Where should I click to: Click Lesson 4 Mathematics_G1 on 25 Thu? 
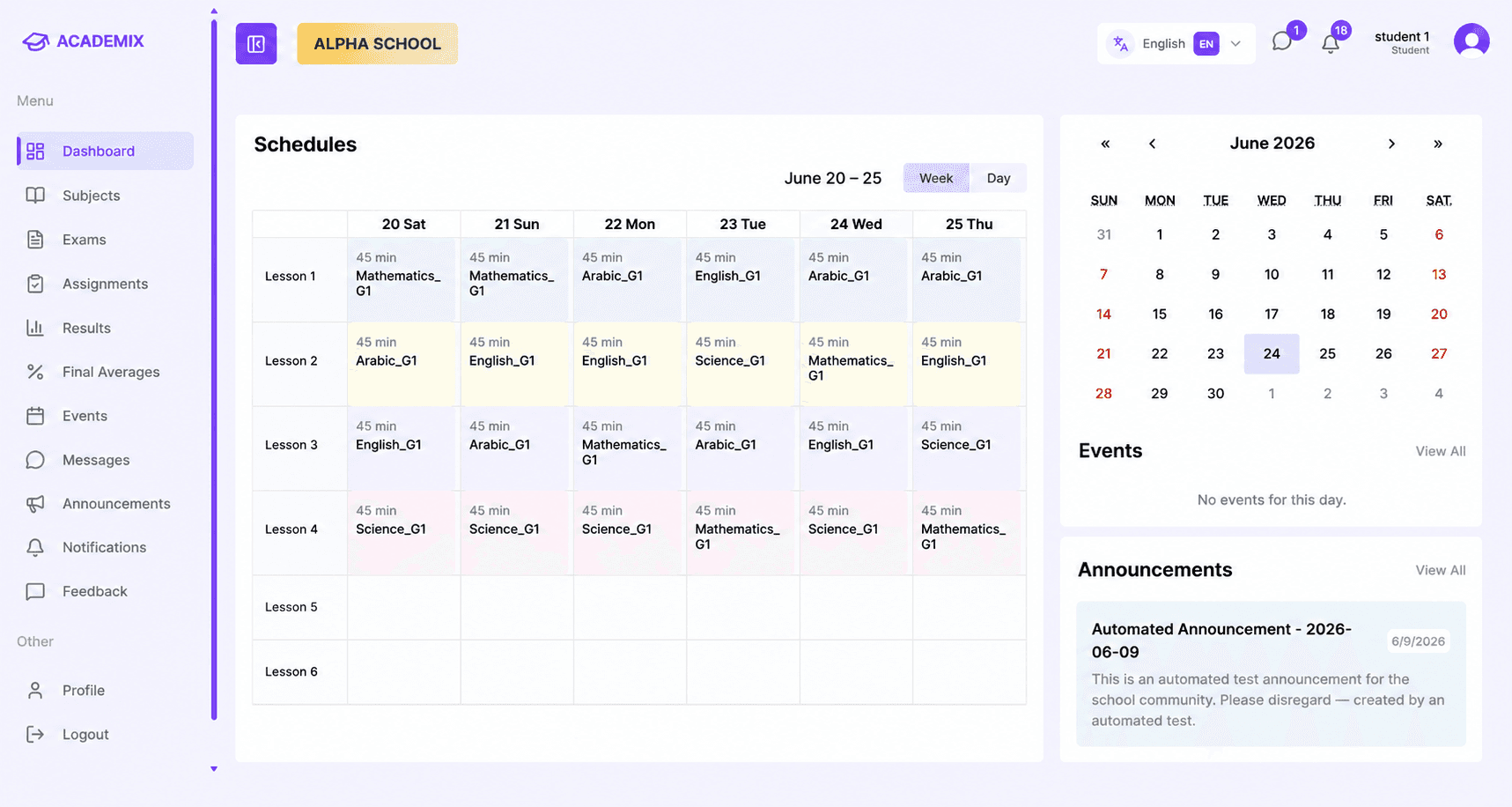969,533
